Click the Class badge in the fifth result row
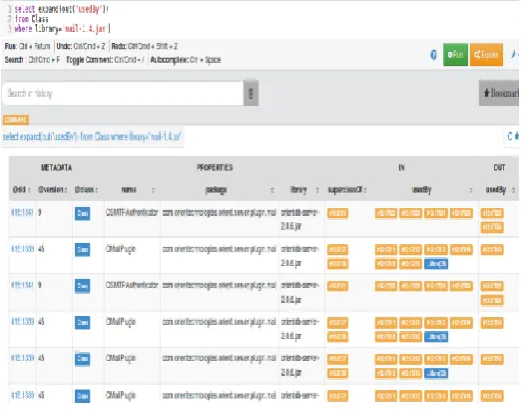The width and height of the screenshot is (523, 412). click(82, 359)
